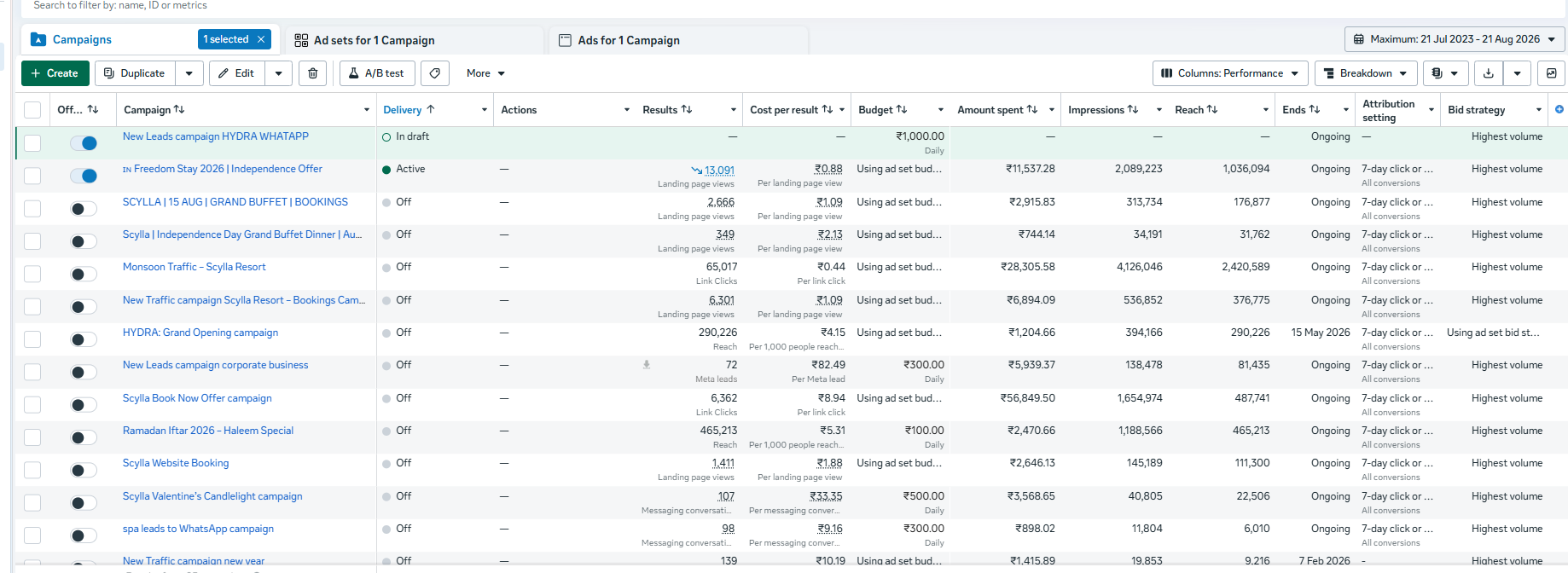Click the Delivery sort ascending arrow
This screenshot has height=573, width=1568.
(431, 109)
